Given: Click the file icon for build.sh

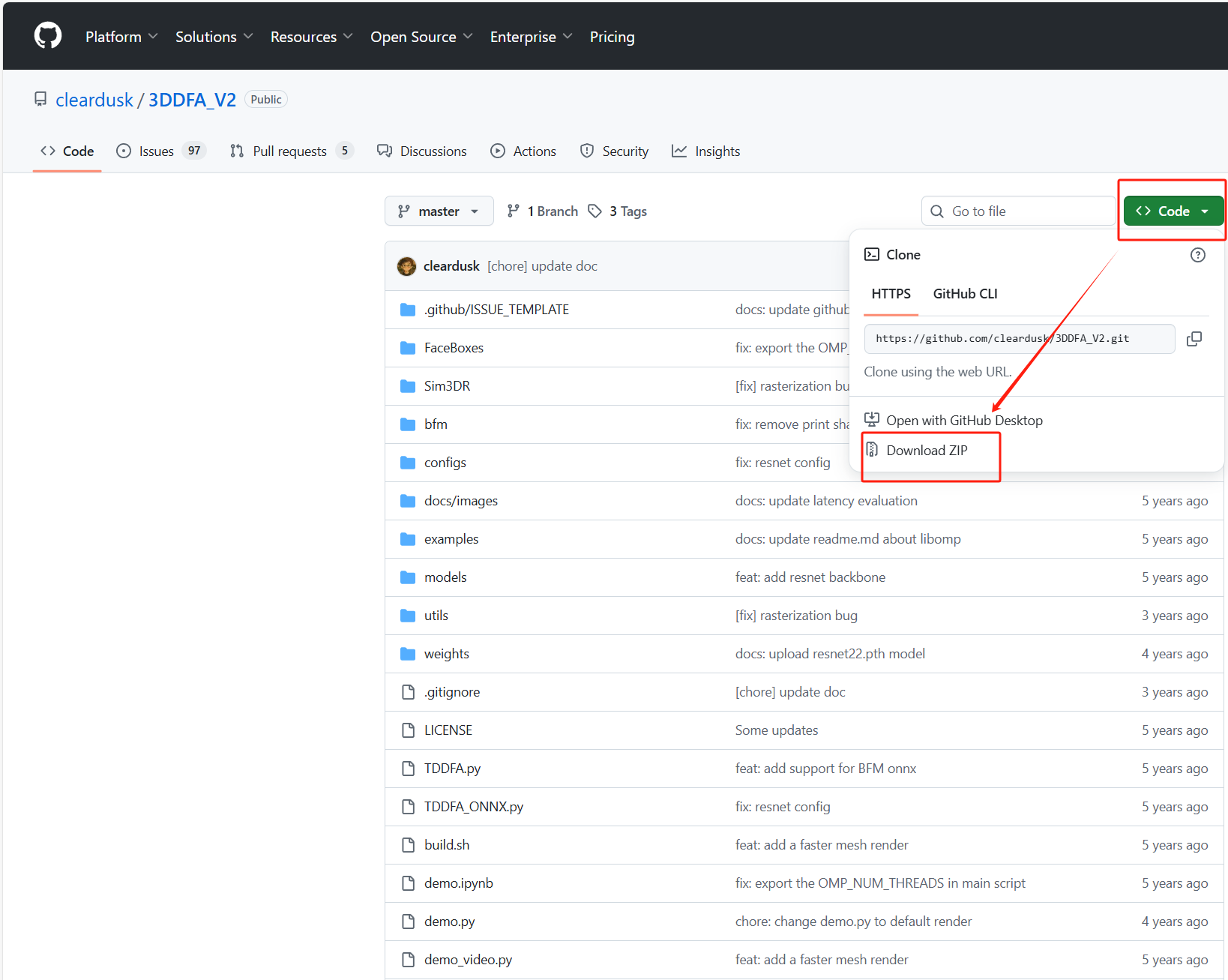Looking at the screenshot, I should click(408, 845).
